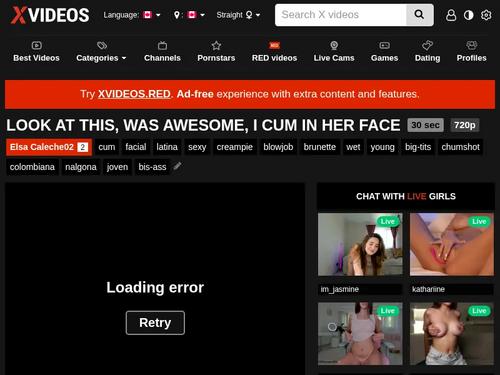Click the Dating heart icon

pyautogui.click(x=427, y=45)
